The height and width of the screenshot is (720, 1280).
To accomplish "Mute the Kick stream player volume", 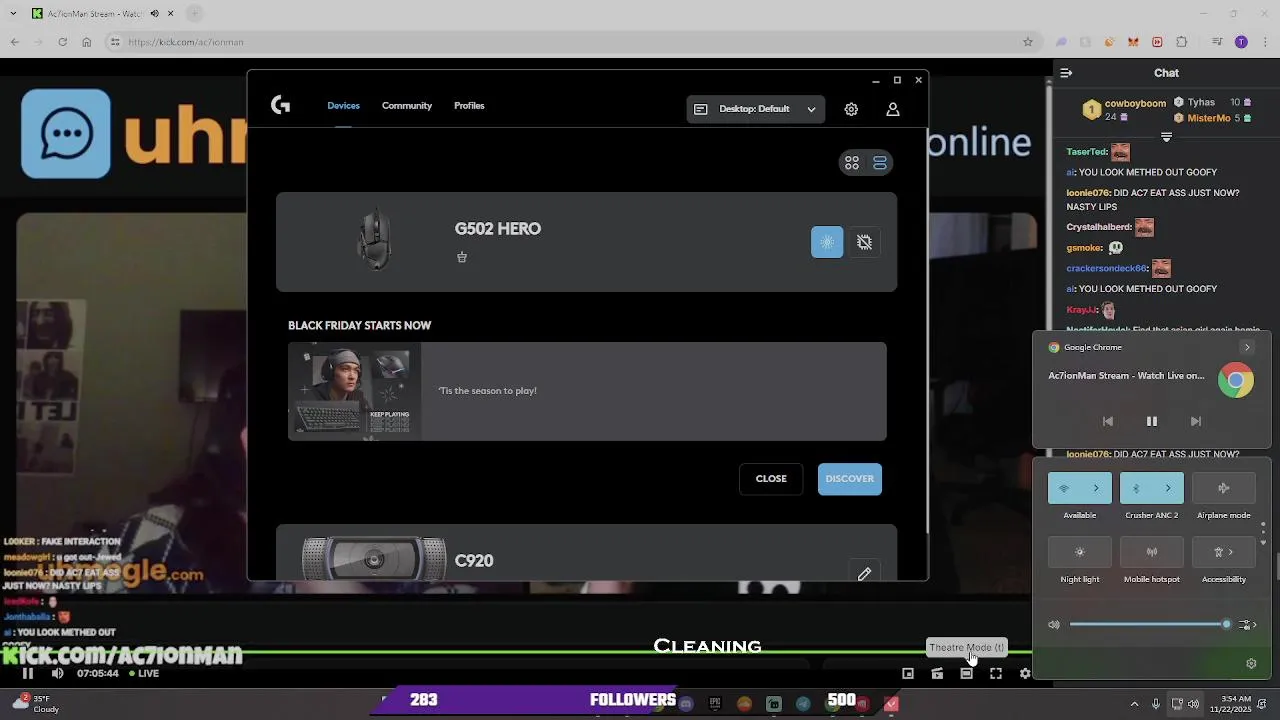I will pyautogui.click(x=57, y=673).
